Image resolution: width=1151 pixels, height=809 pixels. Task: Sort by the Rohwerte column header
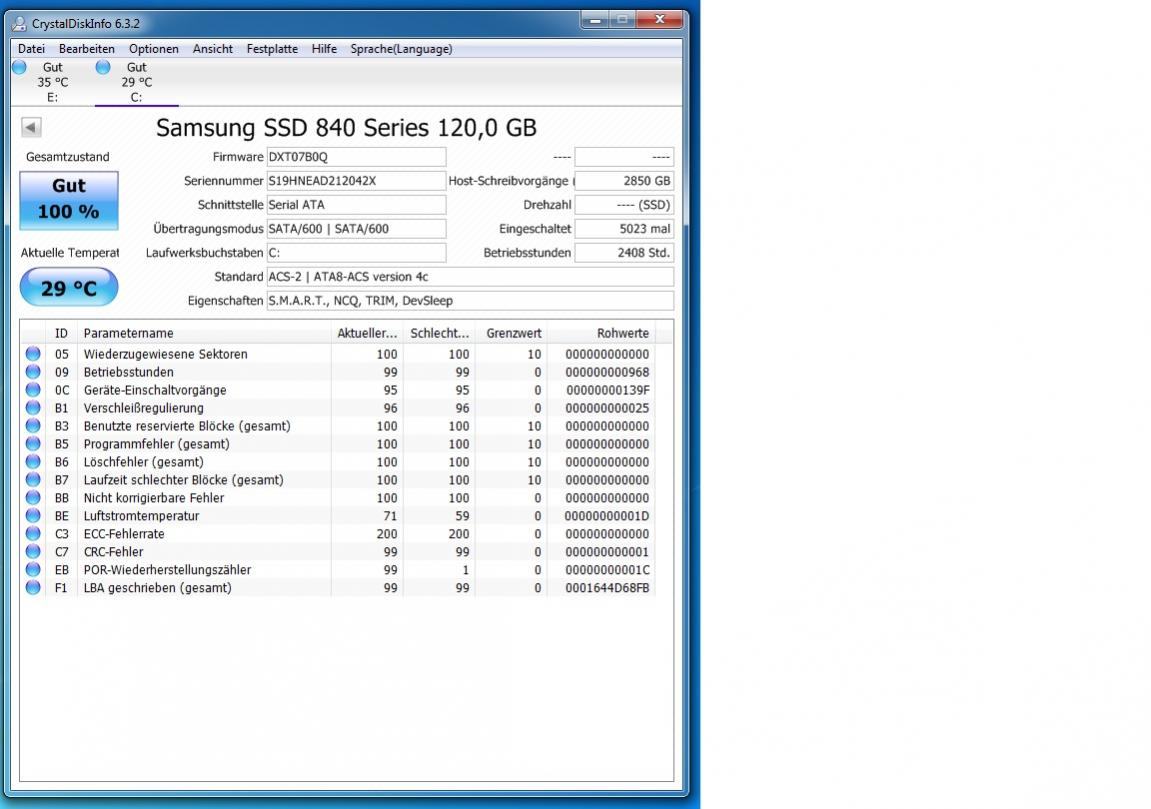pos(600,333)
